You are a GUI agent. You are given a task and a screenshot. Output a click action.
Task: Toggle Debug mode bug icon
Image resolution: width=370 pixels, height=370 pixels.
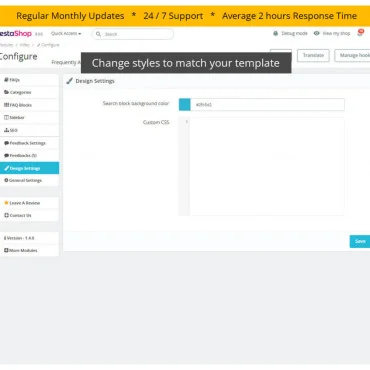[275, 33]
